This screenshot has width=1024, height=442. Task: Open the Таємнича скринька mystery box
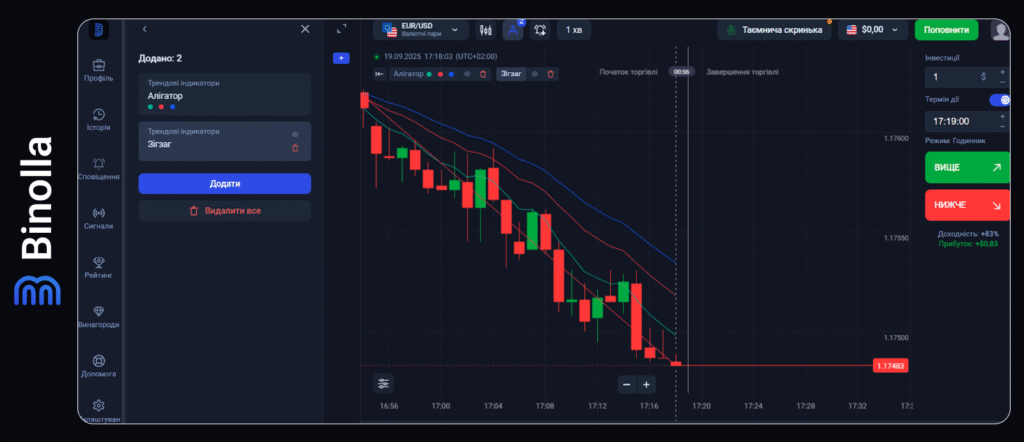click(774, 30)
